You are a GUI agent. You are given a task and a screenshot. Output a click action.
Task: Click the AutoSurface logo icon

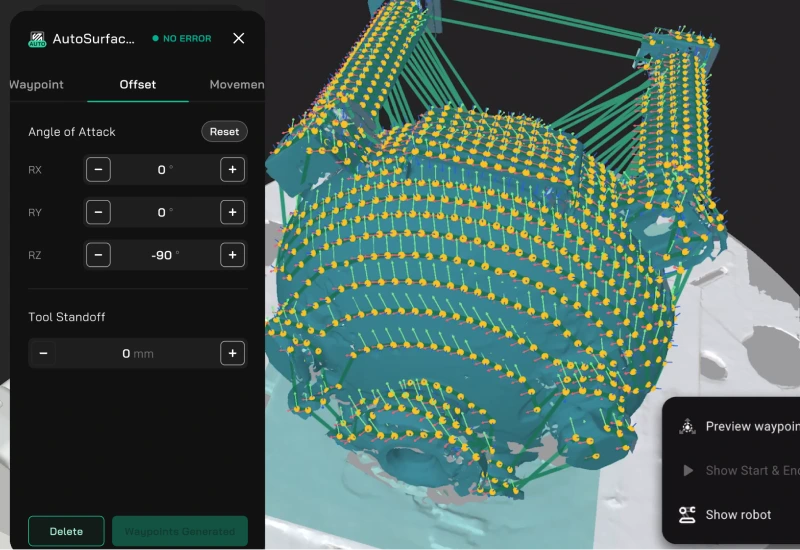[x=37, y=39]
